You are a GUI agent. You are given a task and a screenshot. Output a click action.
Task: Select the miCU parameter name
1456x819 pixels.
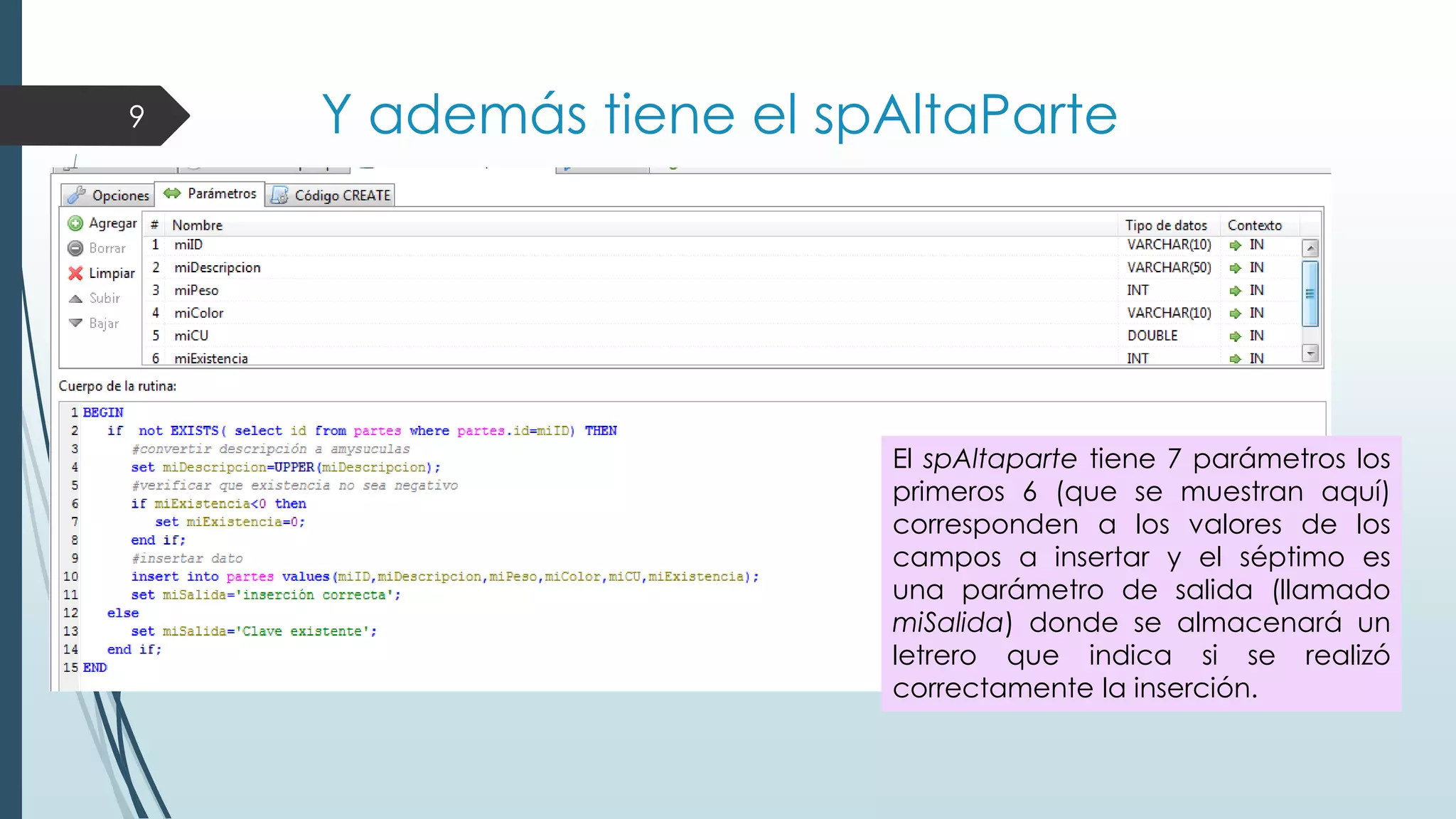point(191,336)
